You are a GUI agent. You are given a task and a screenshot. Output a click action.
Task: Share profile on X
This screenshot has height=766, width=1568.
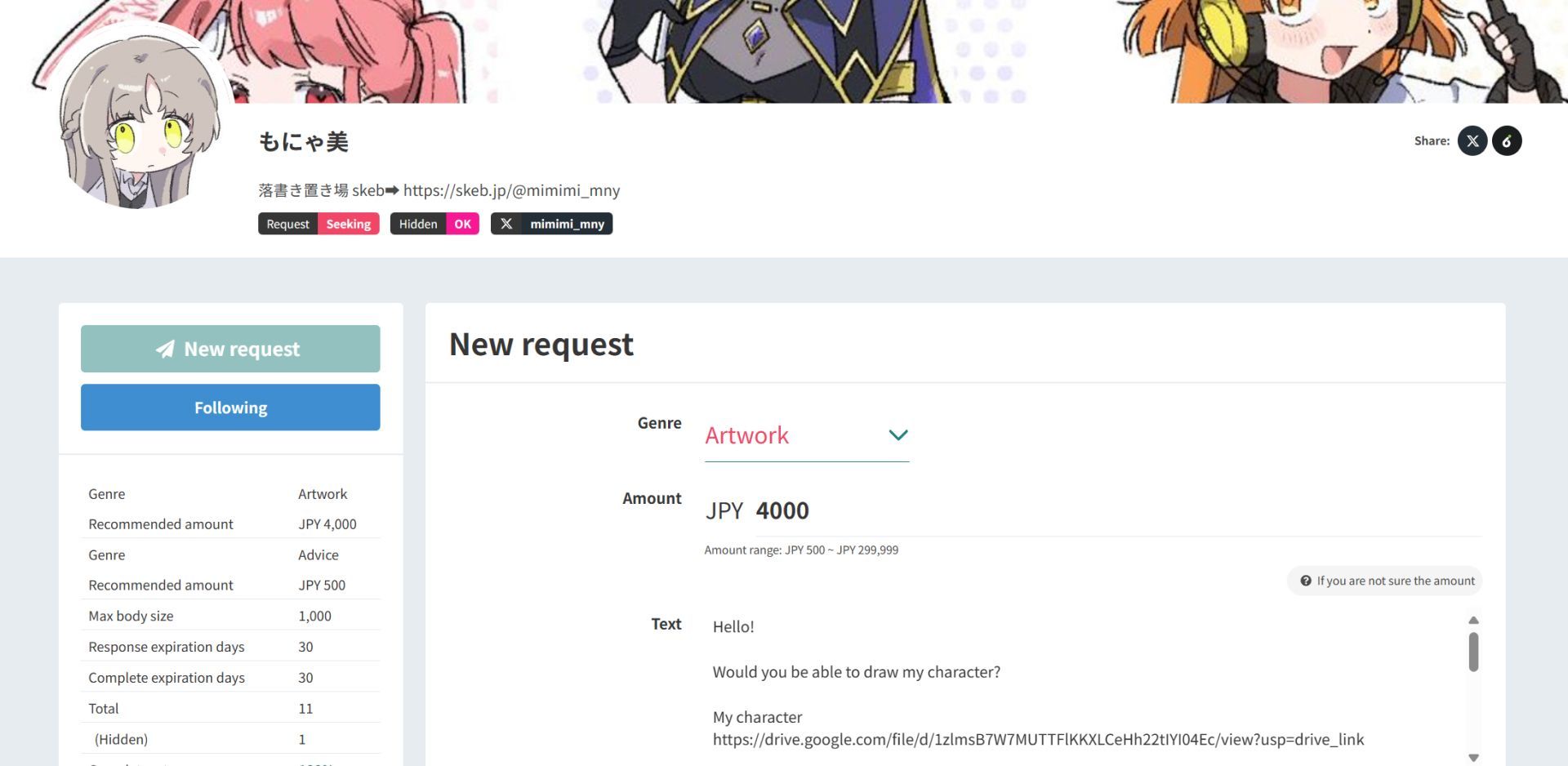coord(1472,140)
